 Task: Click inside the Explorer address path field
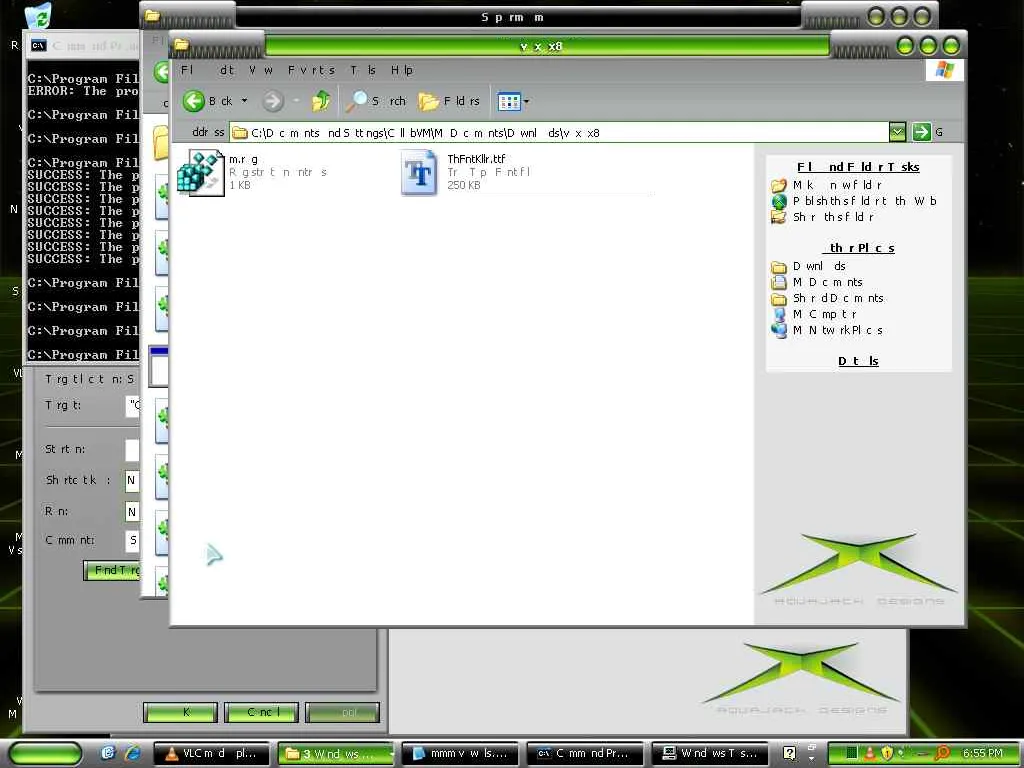click(559, 133)
